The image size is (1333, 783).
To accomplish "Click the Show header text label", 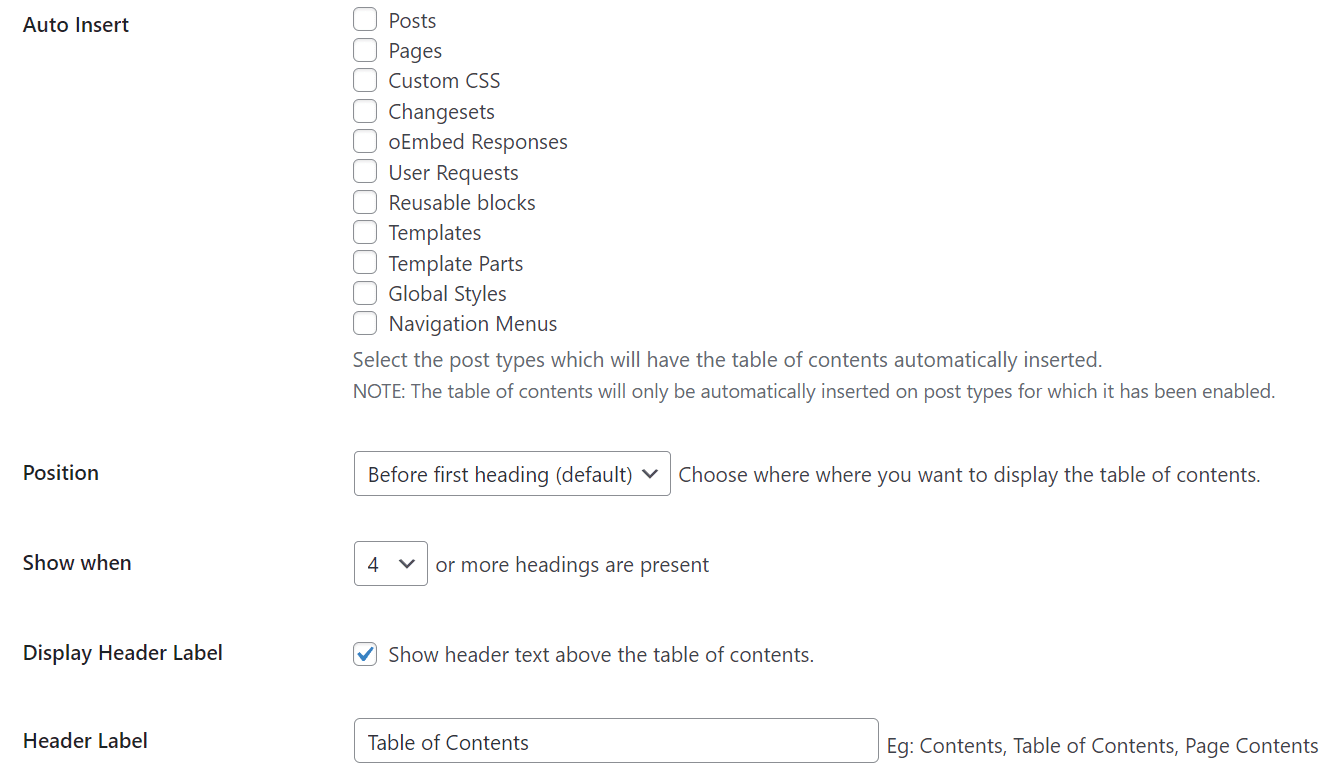I will coord(600,655).
